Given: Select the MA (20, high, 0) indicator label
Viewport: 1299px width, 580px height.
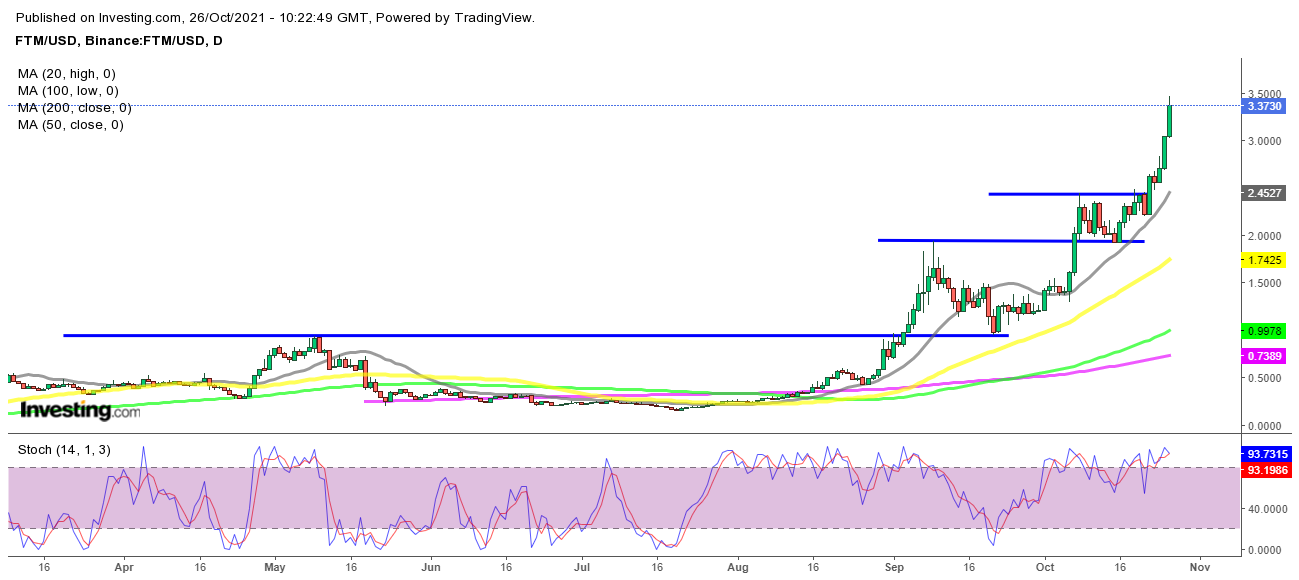Looking at the screenshot, I should click(x=67, y=73).
